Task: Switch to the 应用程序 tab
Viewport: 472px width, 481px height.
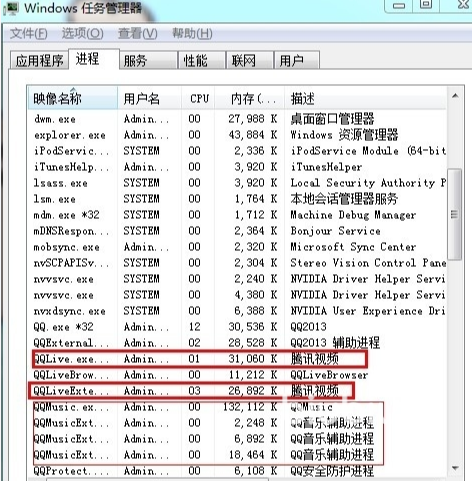Action: point(39,60)
